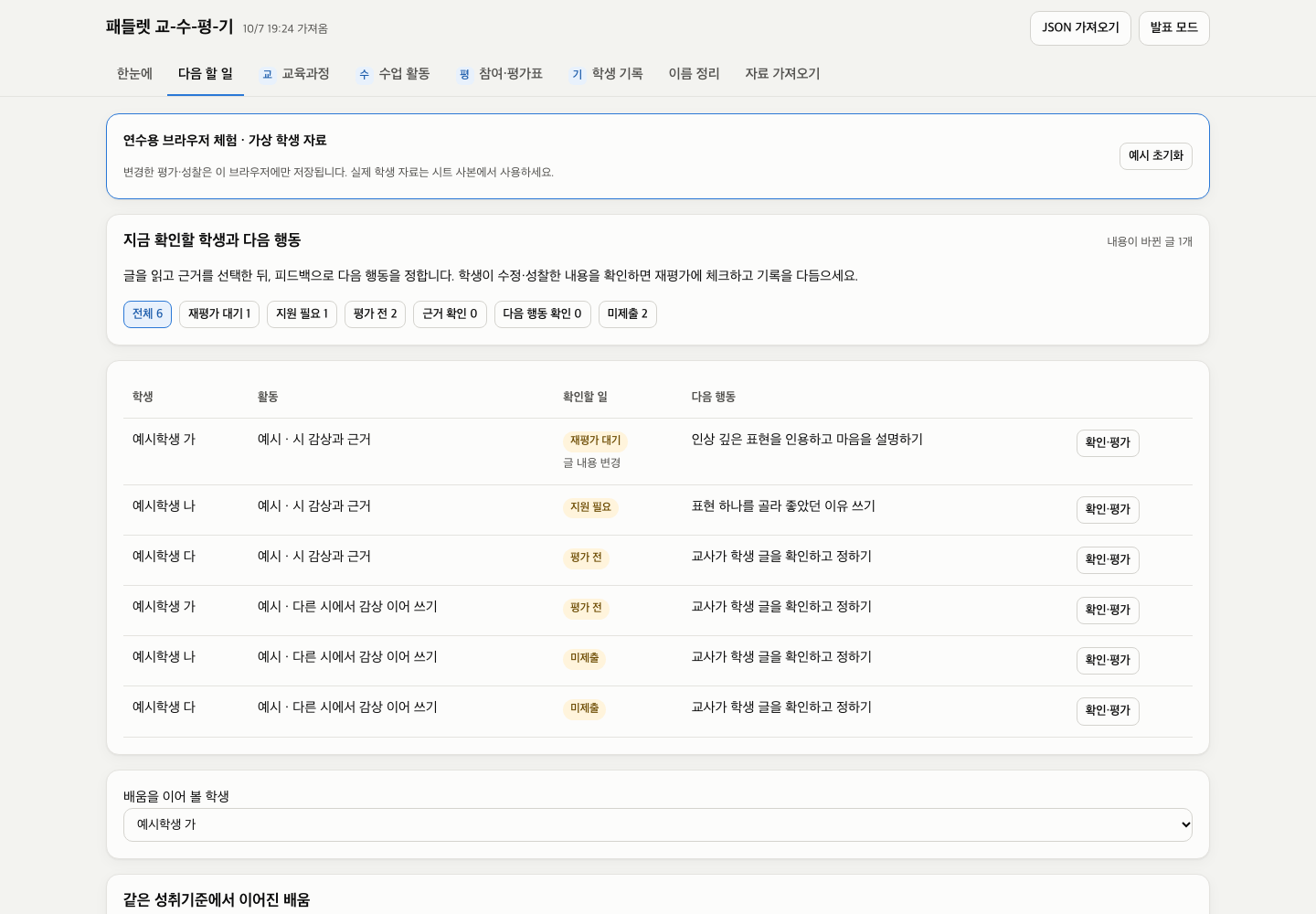
Task: Switch to the 이름 정리 tab
Action: [x=694, y=74]
